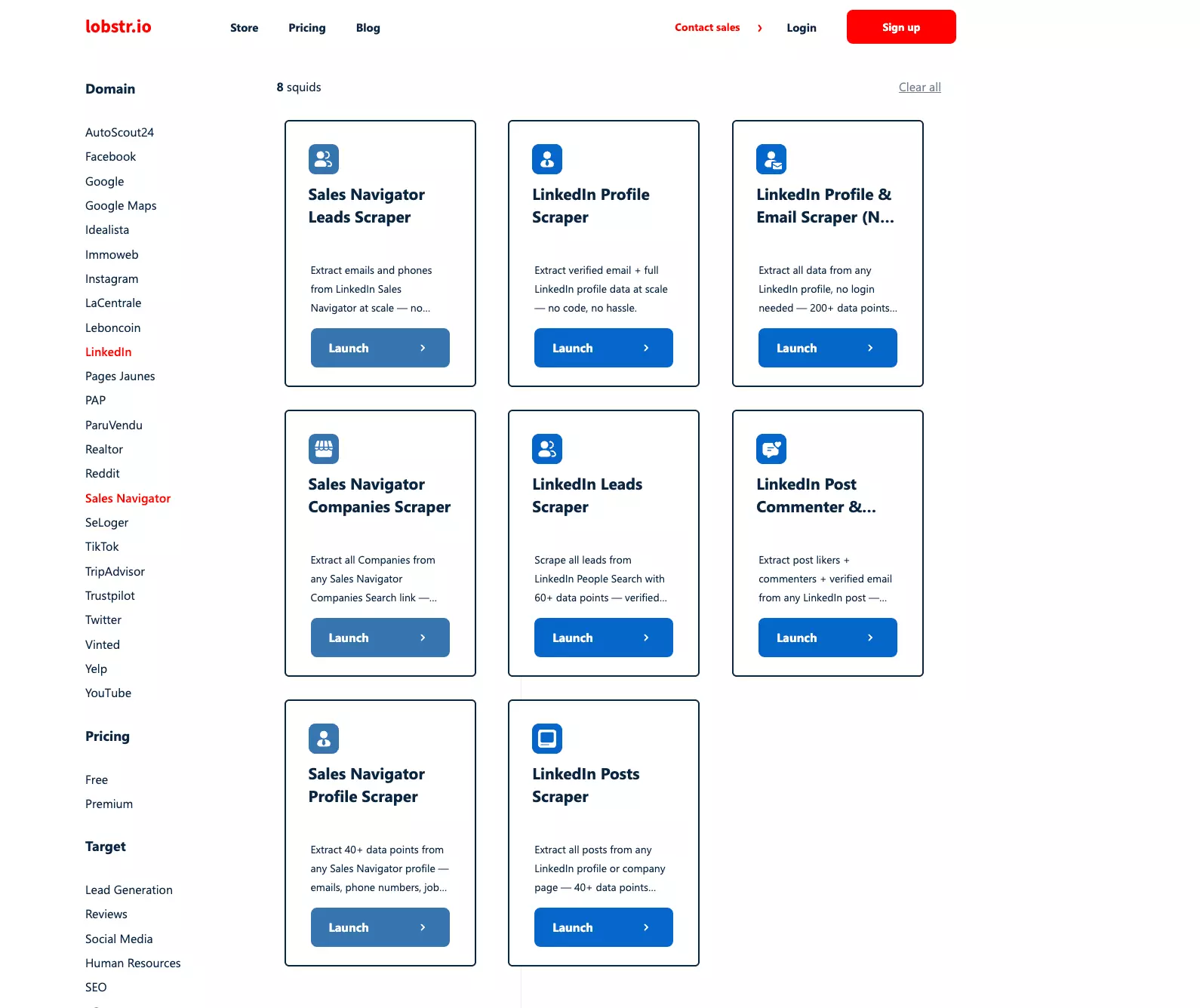Image resolution: width=1200 pixels, height=1008 pixels.
Task: Select the PAP domain filter
Action: click(95, 401)
